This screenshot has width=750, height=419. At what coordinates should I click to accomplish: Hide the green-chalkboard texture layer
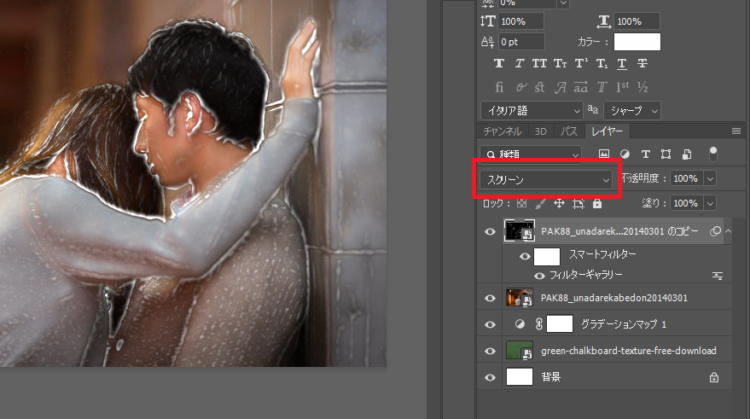[x=490, y=351]
